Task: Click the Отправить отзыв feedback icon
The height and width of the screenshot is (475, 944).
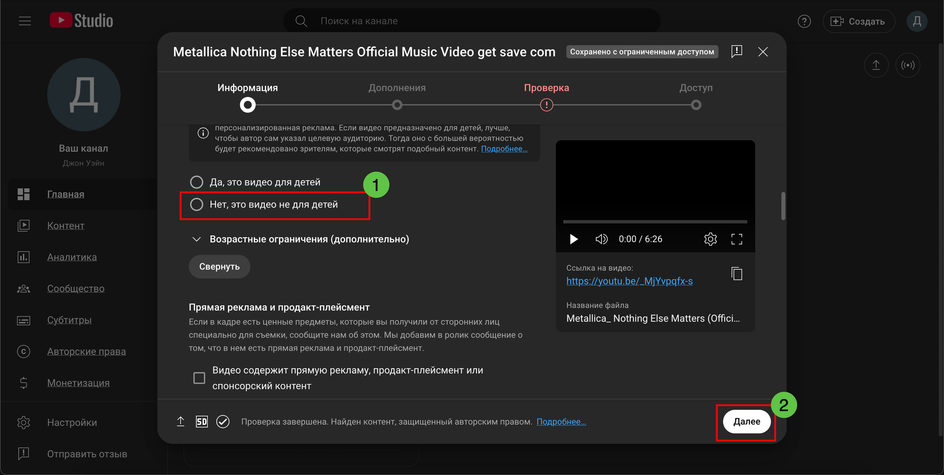Action: coord(23,453)
